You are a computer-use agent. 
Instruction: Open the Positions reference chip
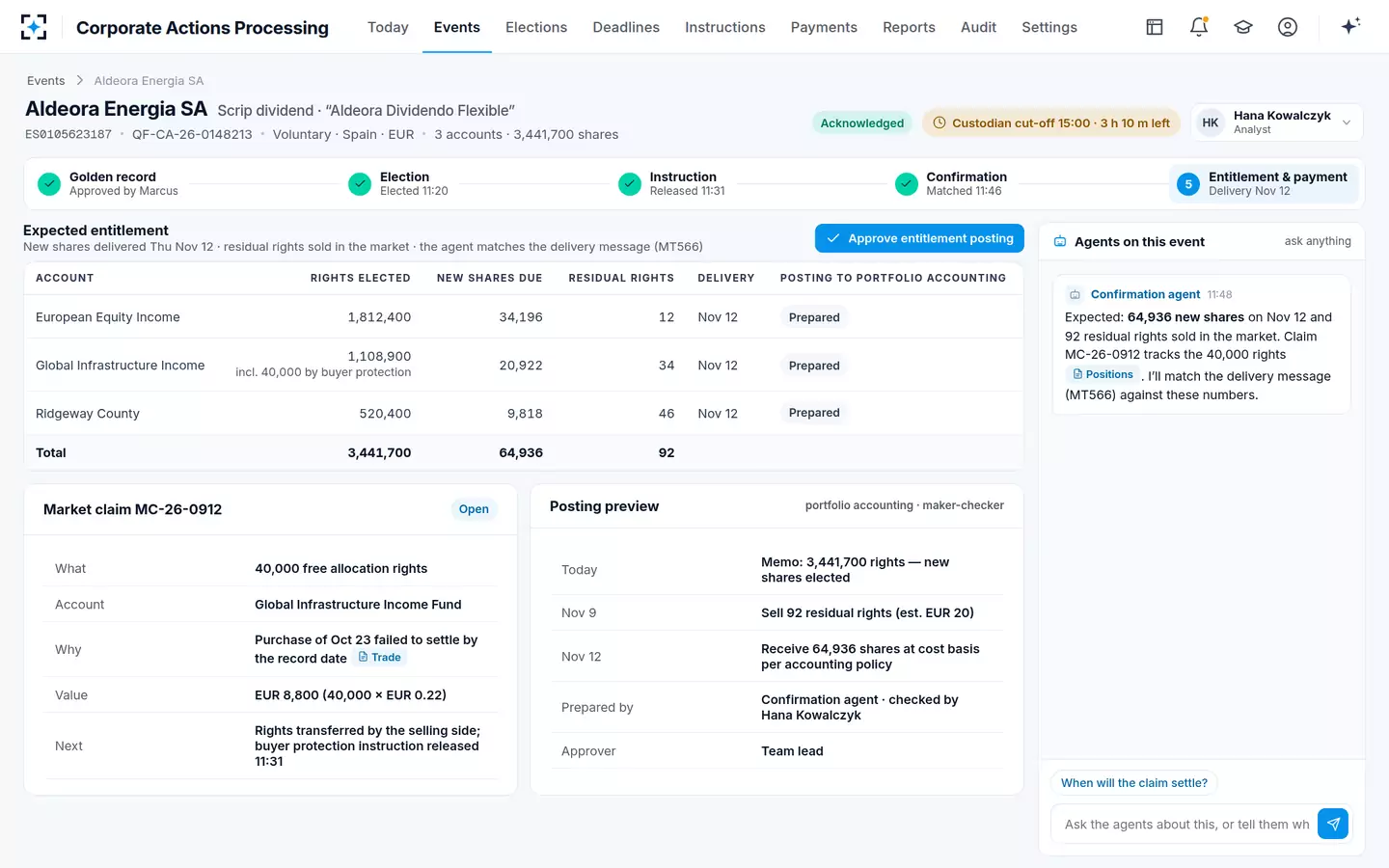coord(1103,374)
